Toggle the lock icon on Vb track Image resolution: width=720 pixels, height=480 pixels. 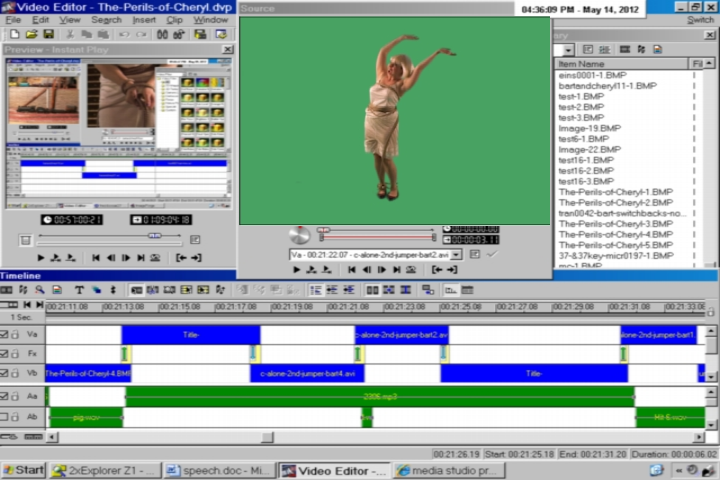[15, 373]
